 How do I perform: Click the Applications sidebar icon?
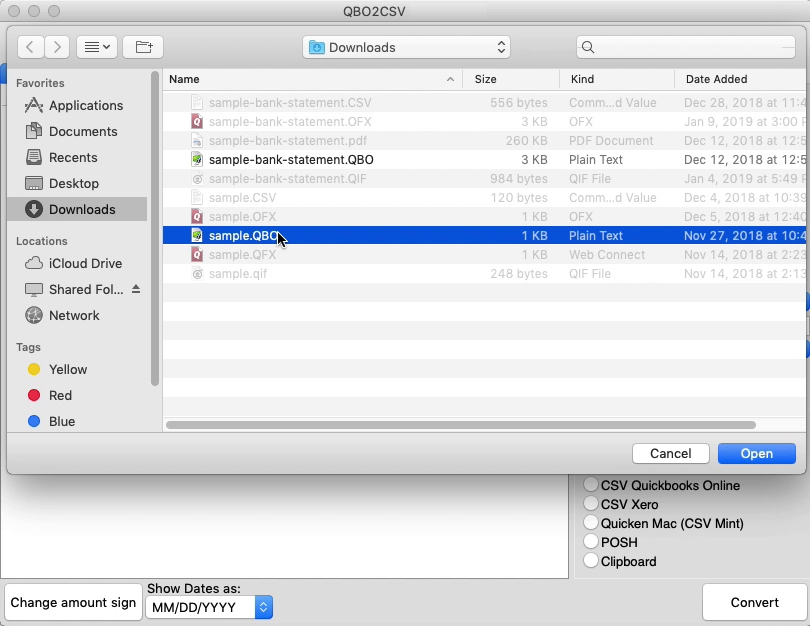click(34, 105)
